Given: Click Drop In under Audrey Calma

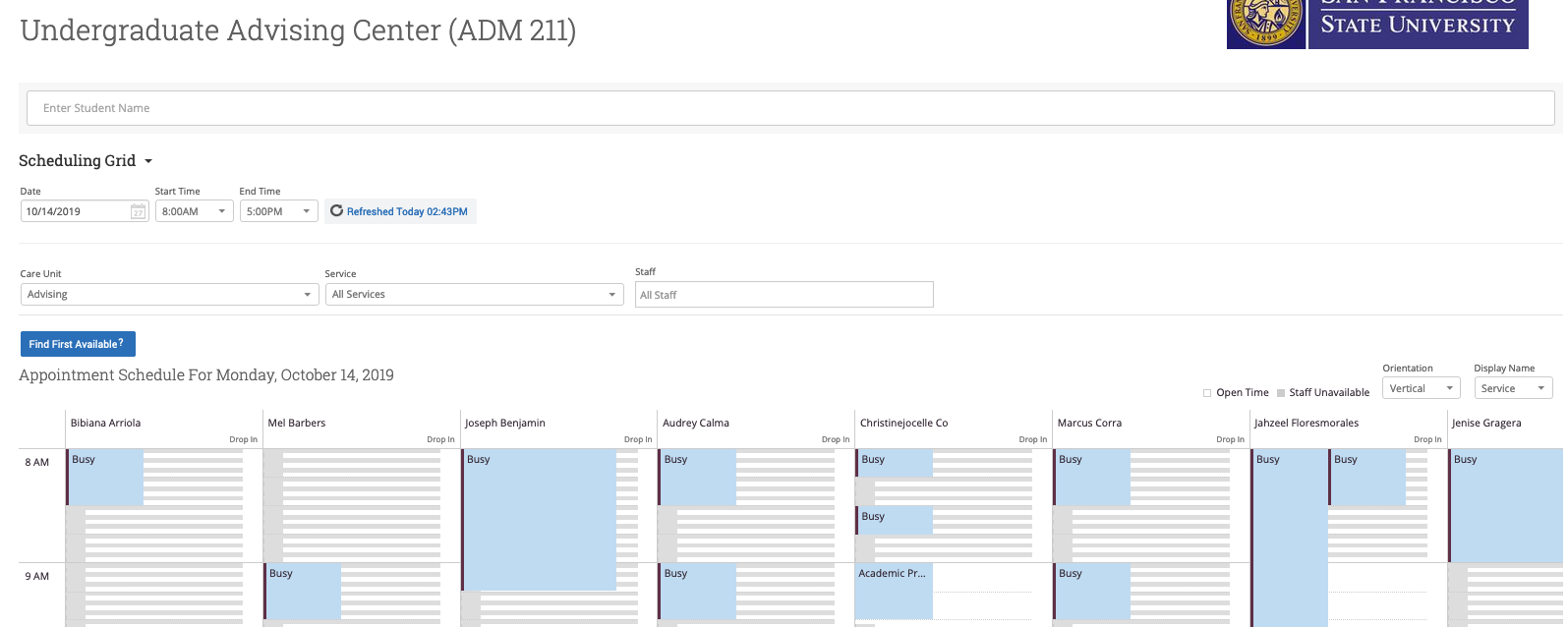Looking at the screenshot, I should [x=836, y=439].
